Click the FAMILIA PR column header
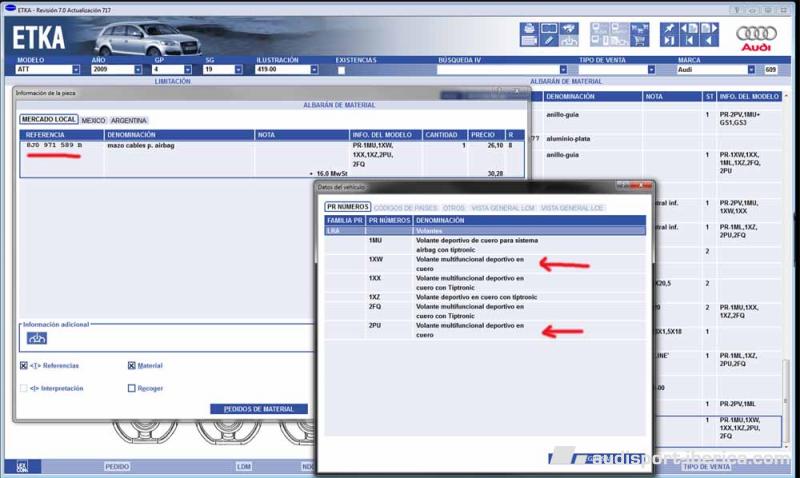 pos(345,220)
